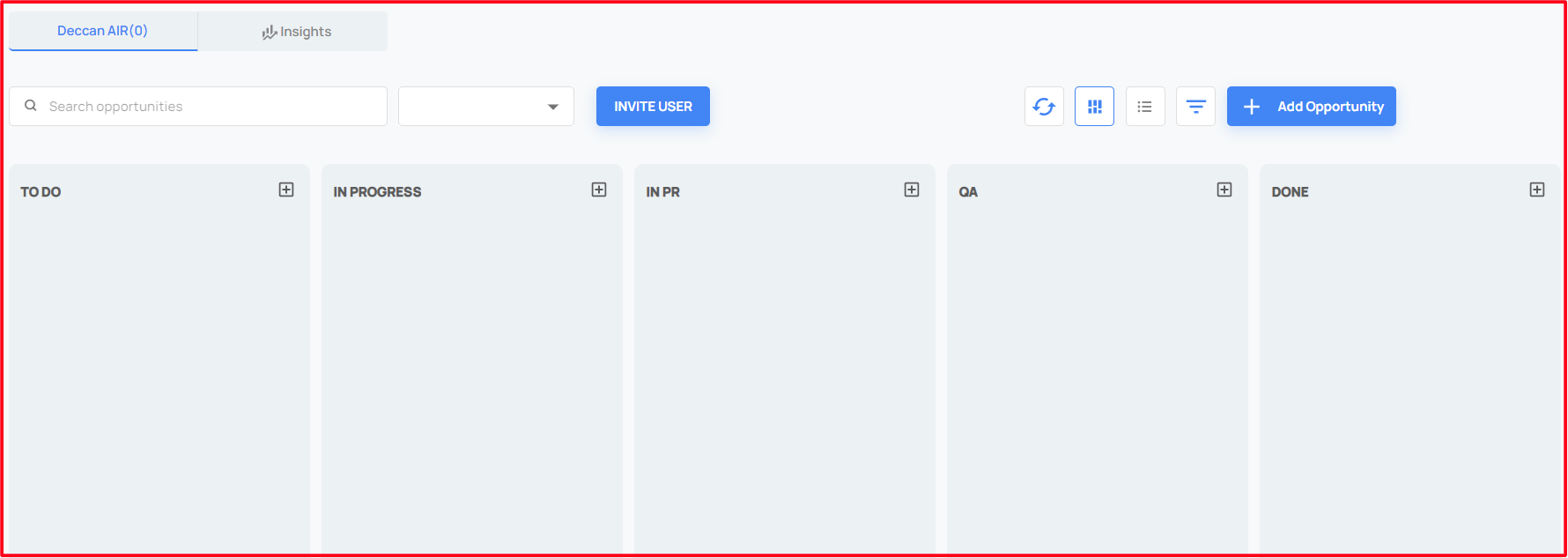The height and width of the screenshot is (558, 1568).
Task: Click the QA column heading
Action: [x=968, y=192]
